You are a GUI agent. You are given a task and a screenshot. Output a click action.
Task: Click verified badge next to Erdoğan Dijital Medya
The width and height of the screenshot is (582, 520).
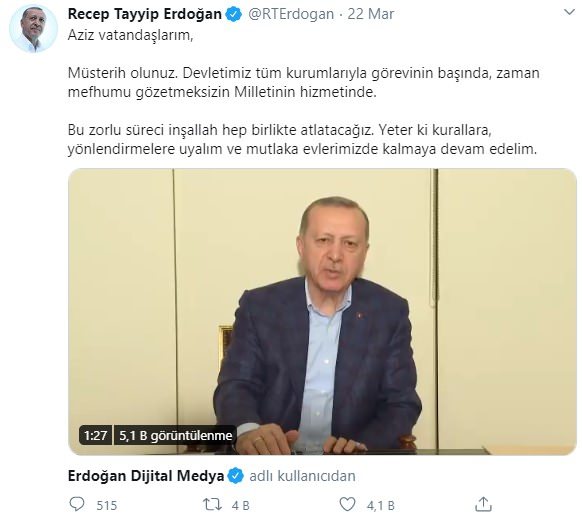236,476
